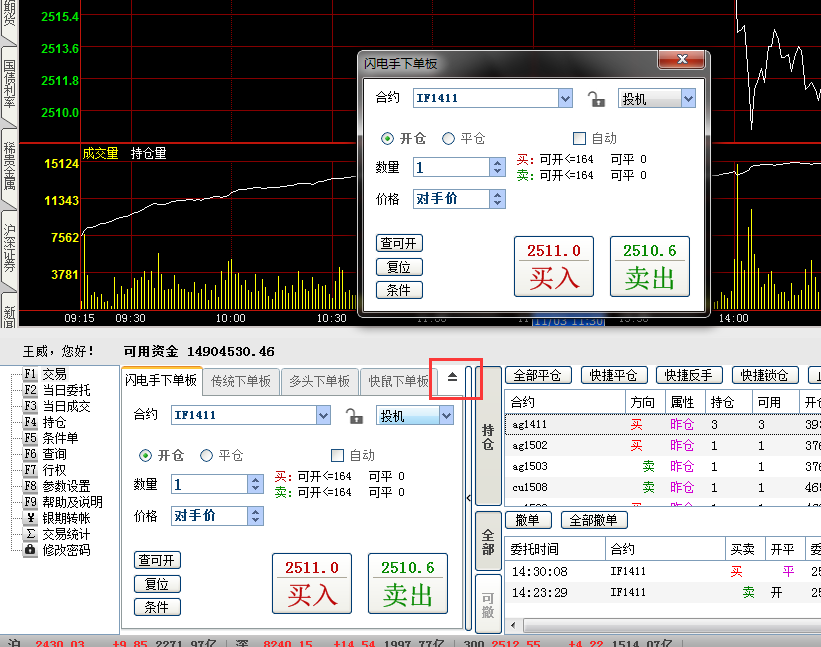The image size is (821, 647).
Task: Click the 全部平仓 button
Action: point(540,376)
